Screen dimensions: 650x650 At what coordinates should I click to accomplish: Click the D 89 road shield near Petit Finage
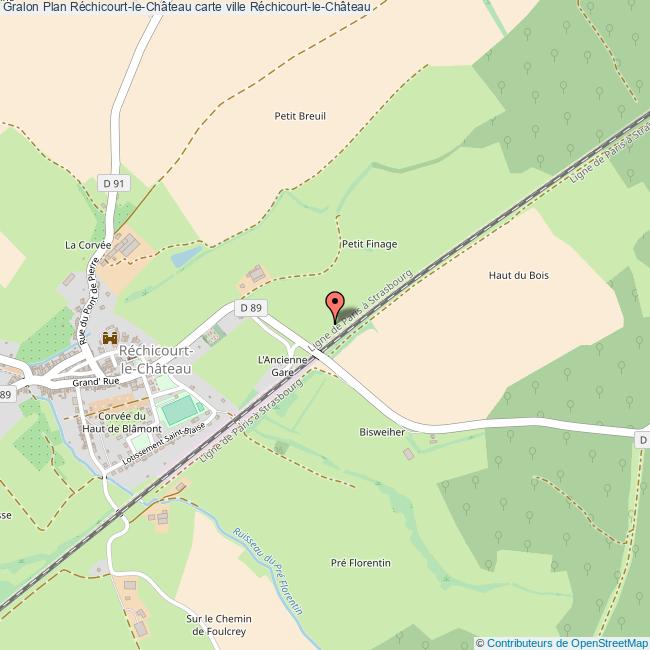251,308
